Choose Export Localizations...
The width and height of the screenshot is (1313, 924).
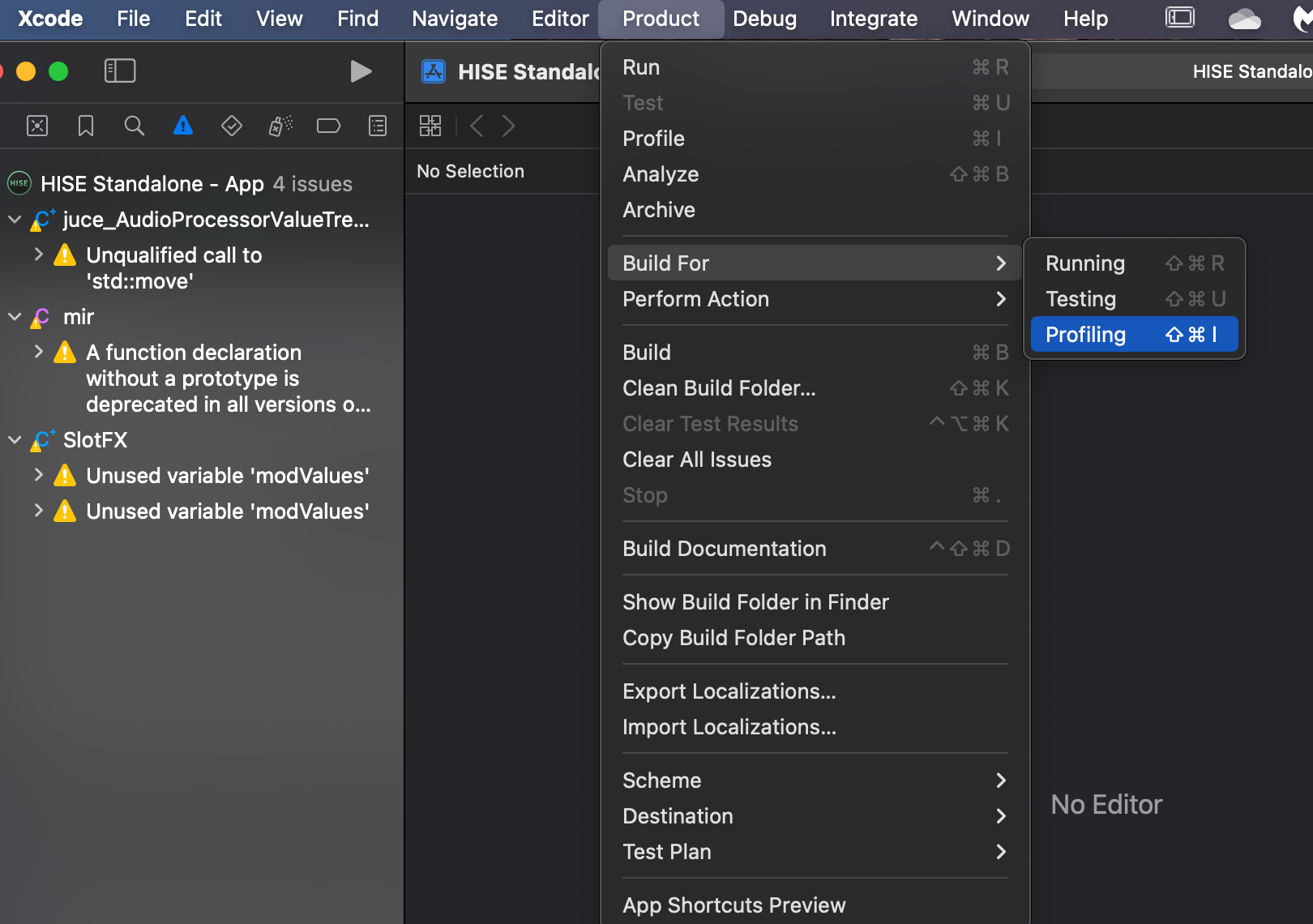(815, 691)
